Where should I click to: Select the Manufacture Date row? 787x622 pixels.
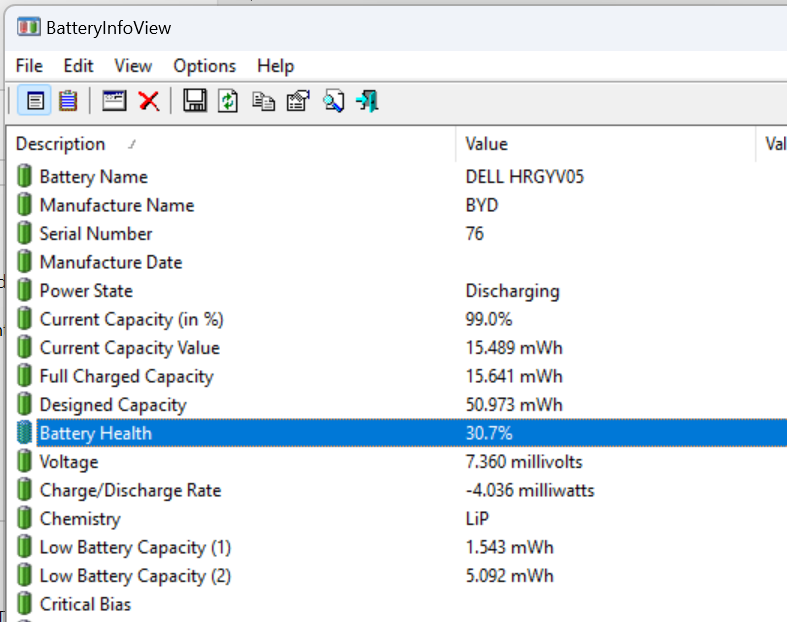[x=397, y=262]
